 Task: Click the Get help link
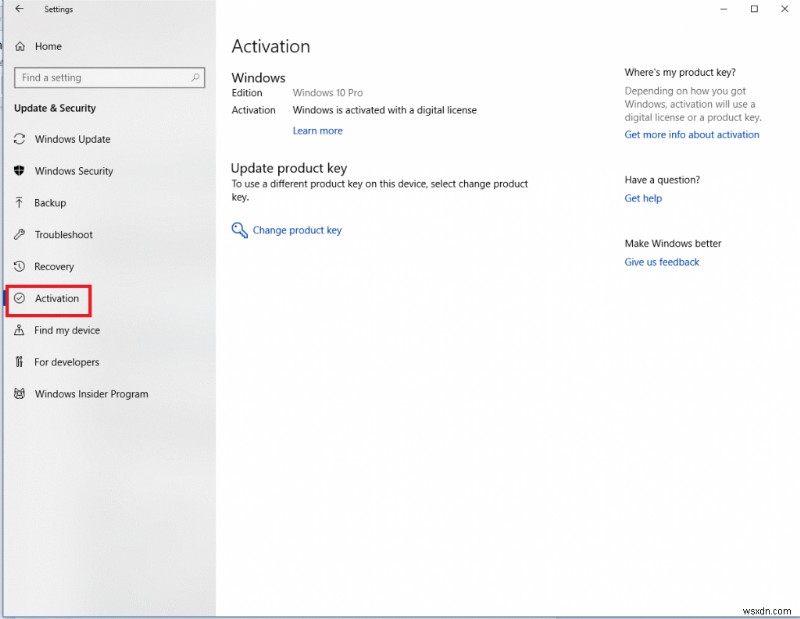coord(643,198)
